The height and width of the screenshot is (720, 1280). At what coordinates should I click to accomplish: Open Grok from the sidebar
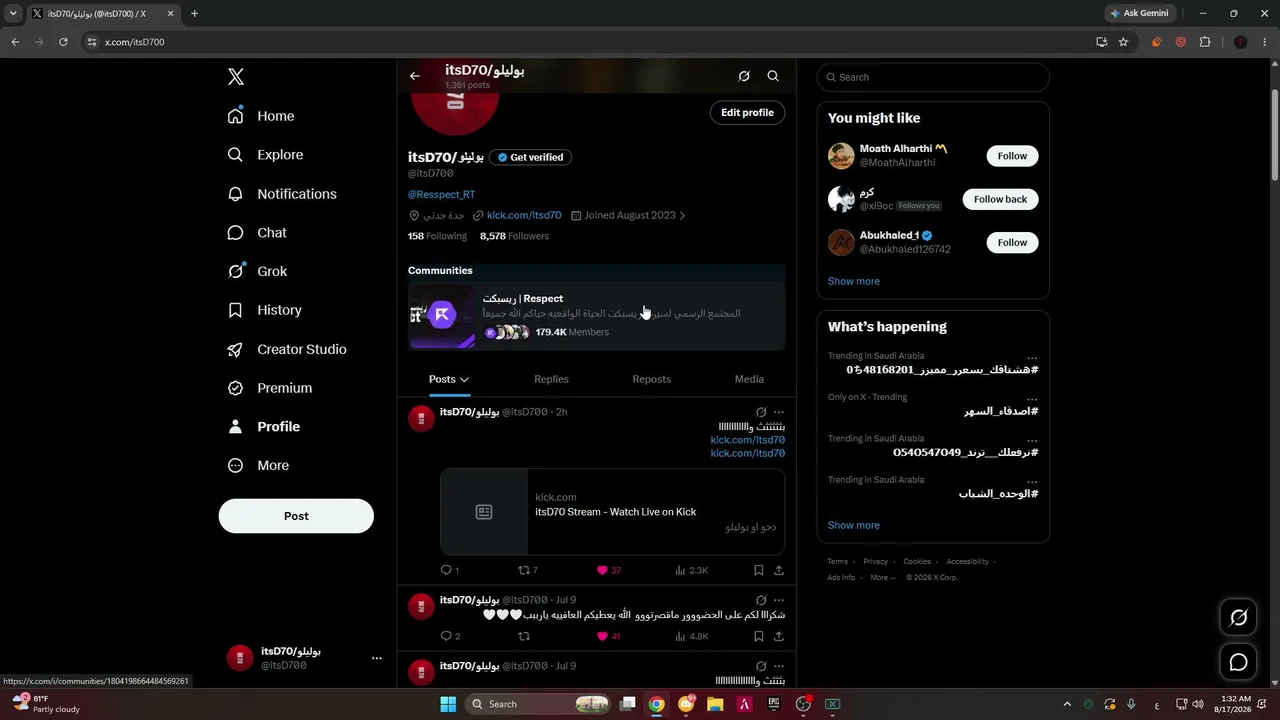257,271
